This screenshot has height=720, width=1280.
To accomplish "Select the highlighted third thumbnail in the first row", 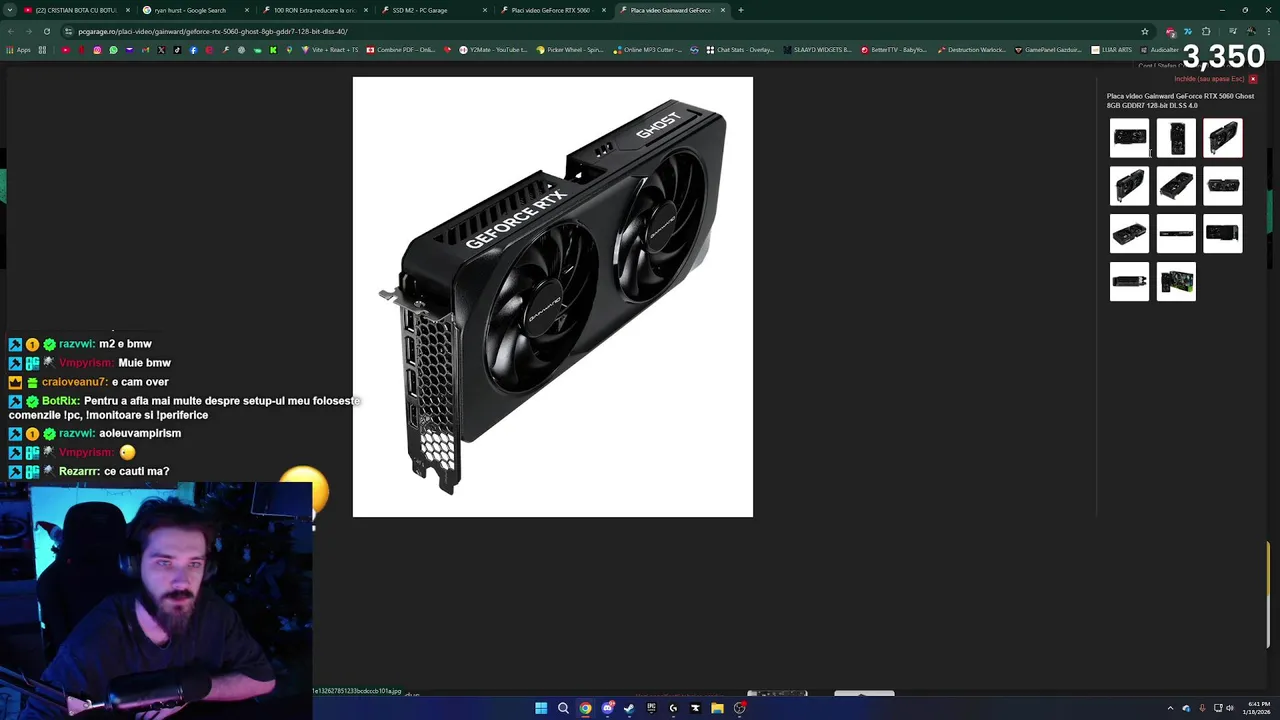I will 1223,138.
